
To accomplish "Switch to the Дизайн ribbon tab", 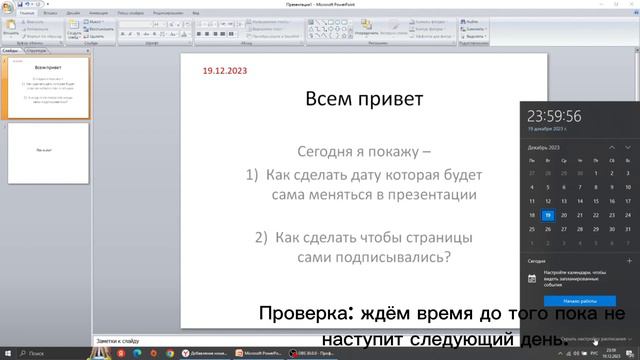I will (73, 13).
